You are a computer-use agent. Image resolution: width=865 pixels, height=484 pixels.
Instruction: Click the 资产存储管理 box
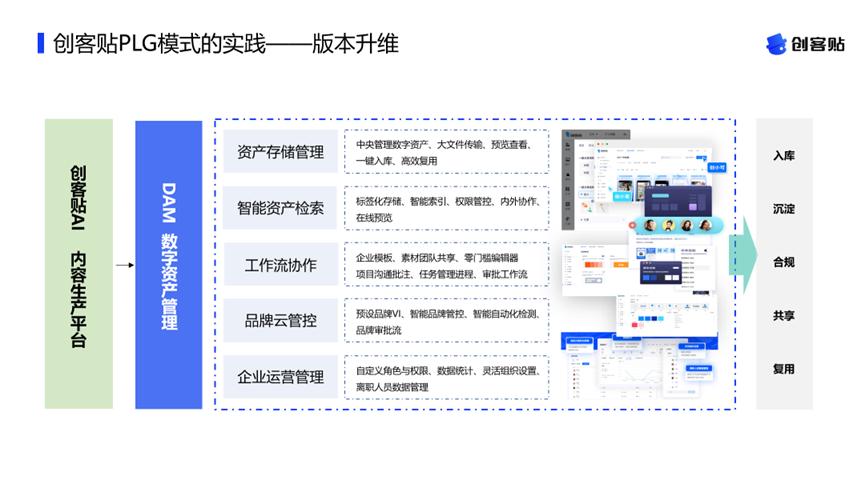(280, 152)
